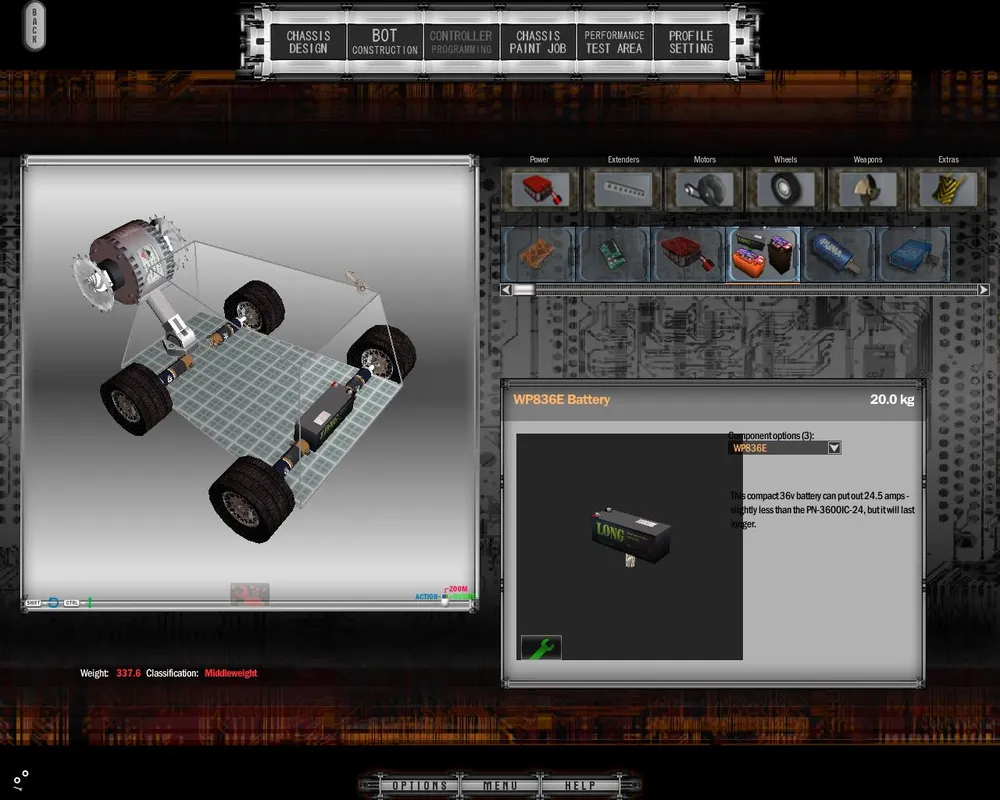Expand the WP836E component options dropdown
This screenshot has height=800, width=1000.
[834, 448]
